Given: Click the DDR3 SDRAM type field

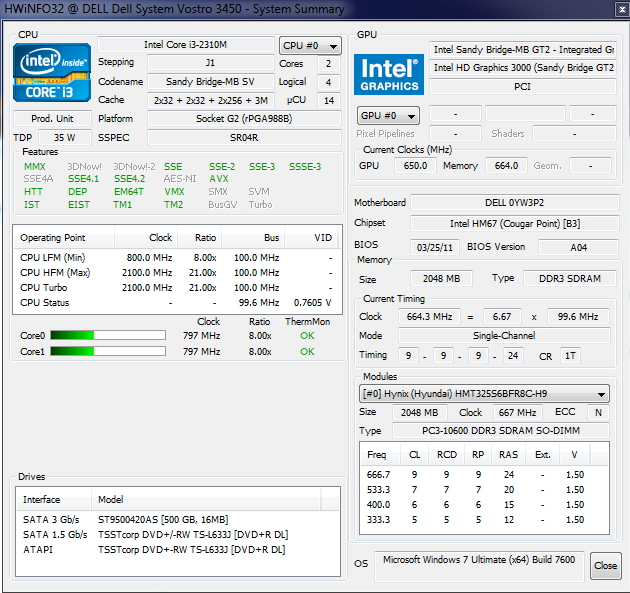Looking at the screenshot, I should (570, 278).
